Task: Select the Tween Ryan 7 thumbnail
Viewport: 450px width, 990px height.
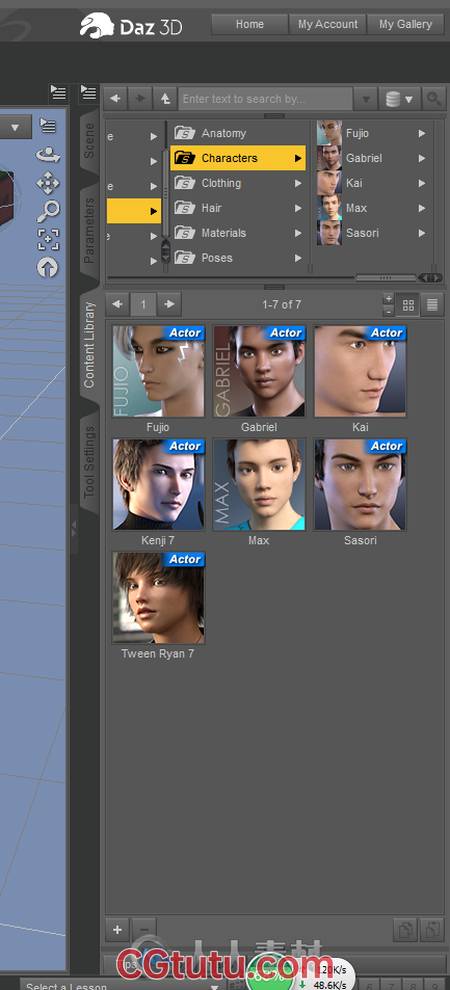Action: click(158, 598)
